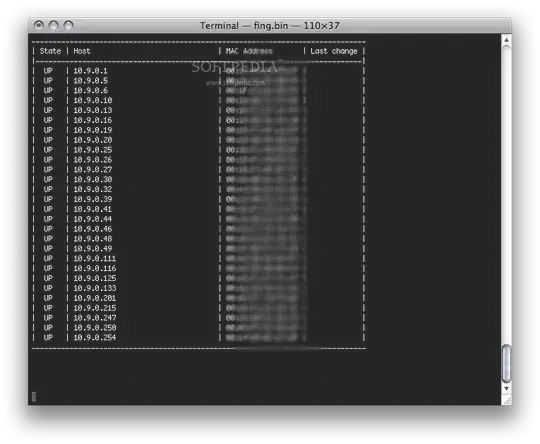
Task: Minimize the Terminal window
Action: pos(54,25)
